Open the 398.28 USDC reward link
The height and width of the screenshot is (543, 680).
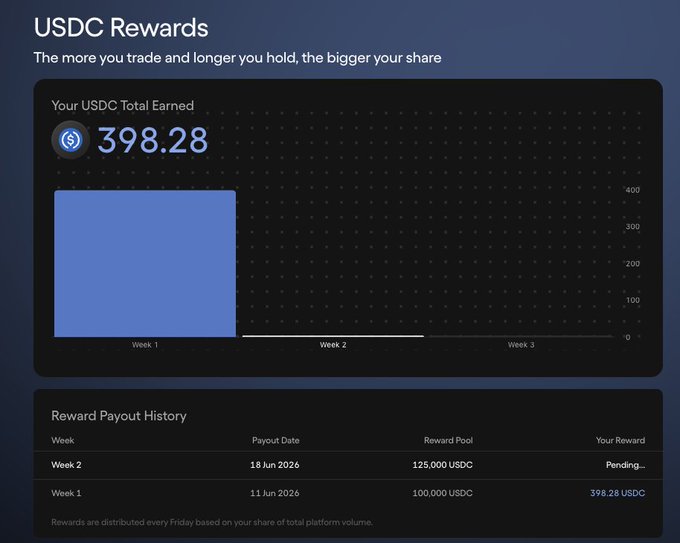618,493
